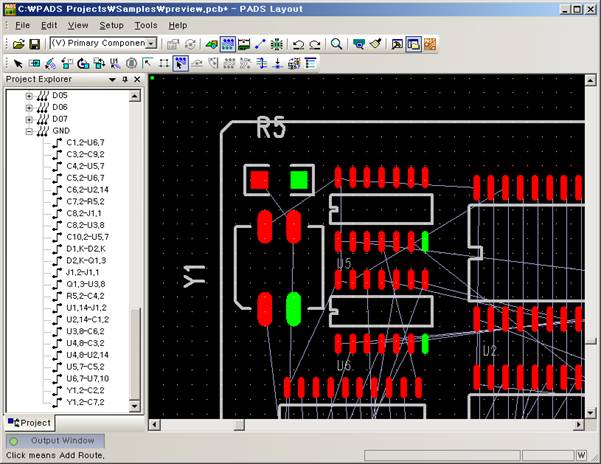Open the Setup menu
This screenshot has width=601, height=464.
[x=112, y=25]
